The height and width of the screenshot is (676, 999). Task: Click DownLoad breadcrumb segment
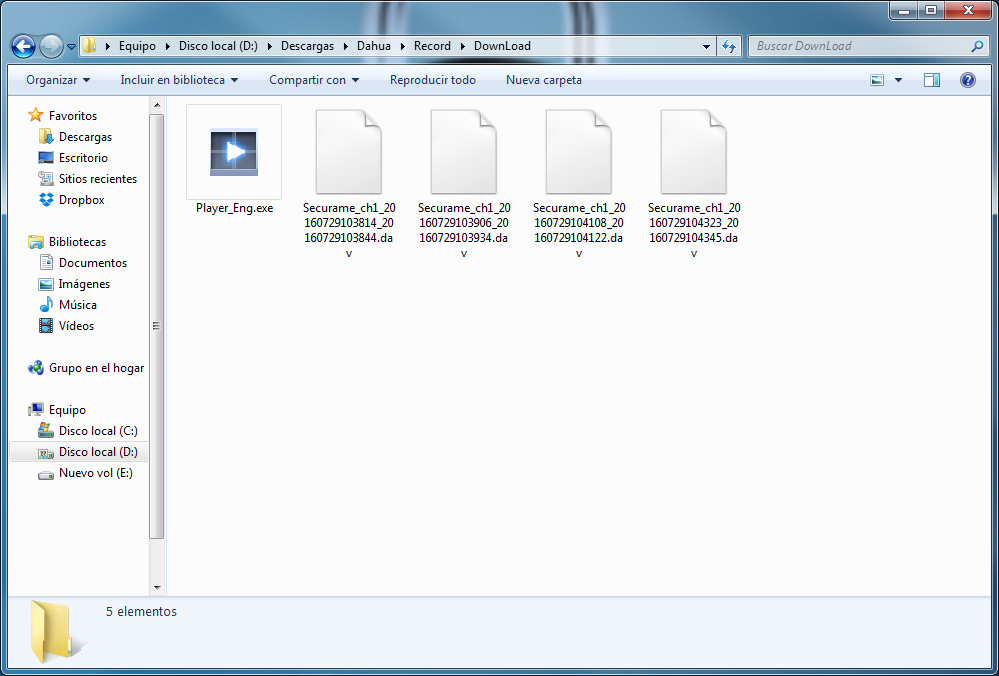coord(502,47)
